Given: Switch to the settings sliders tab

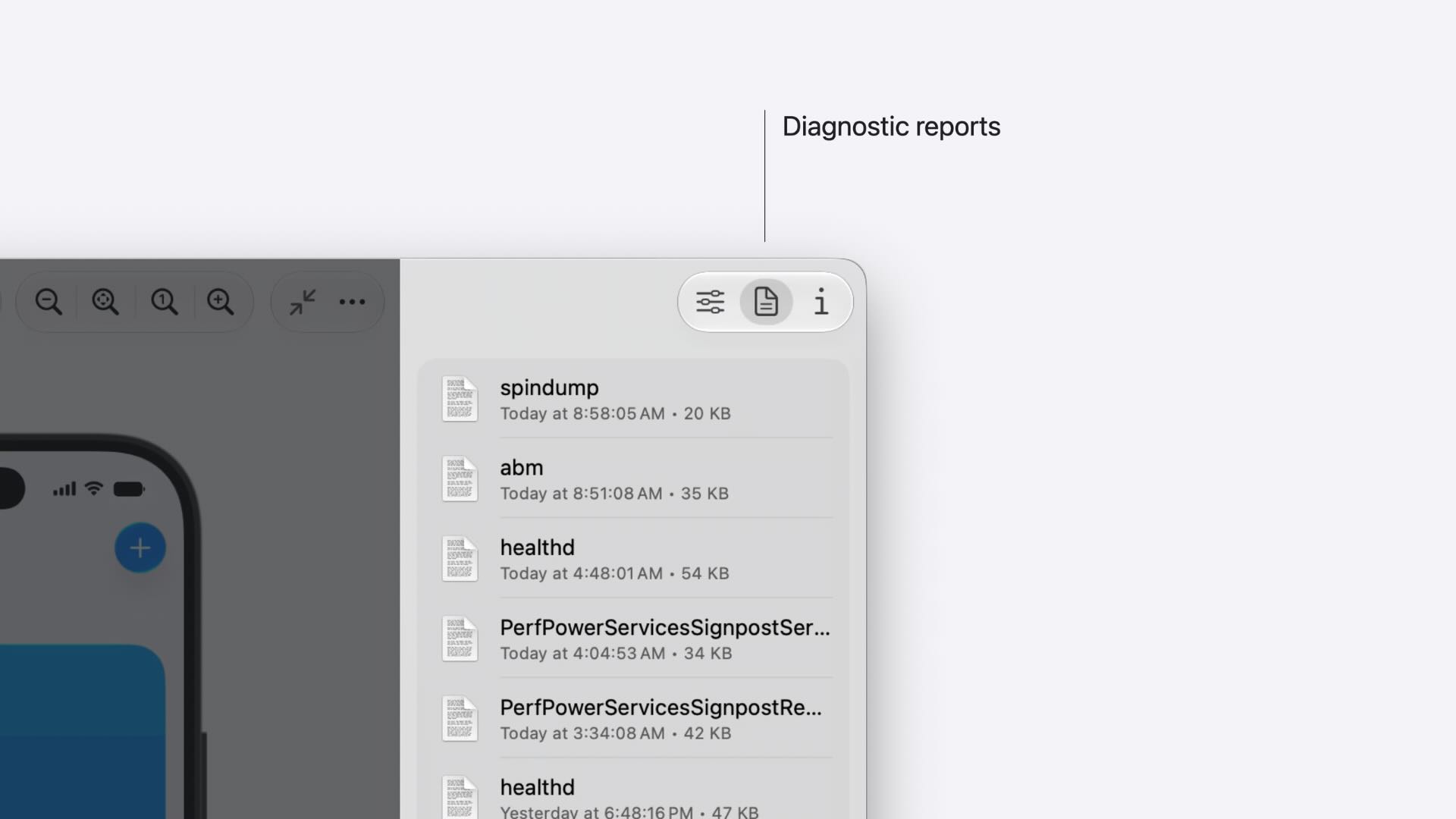Looking at the screenshot, I should 711,302.
